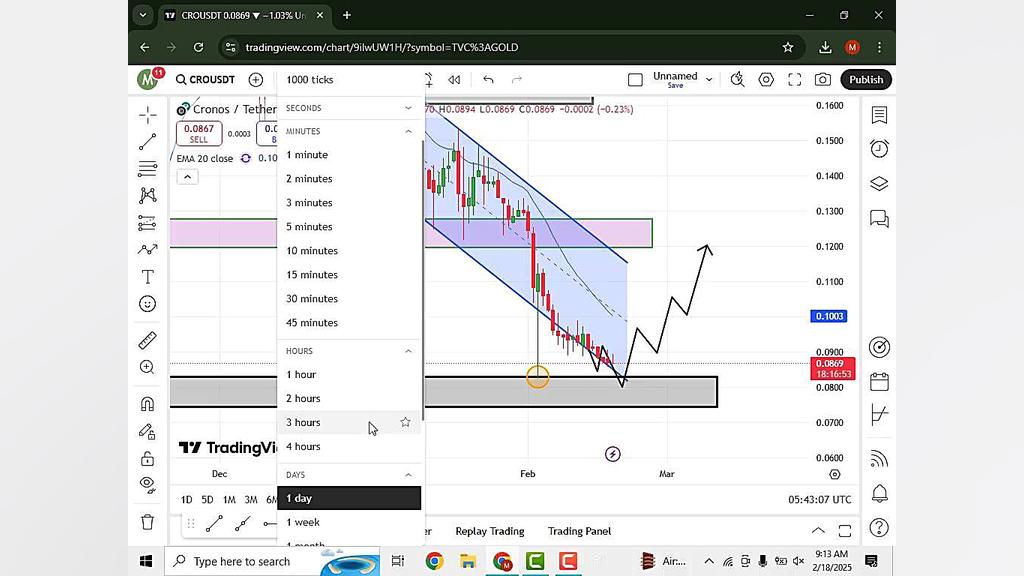This screenshot has height=576, width=1024.
Task: Bookmark this page with star icon
Action: [x=788, y=47]
